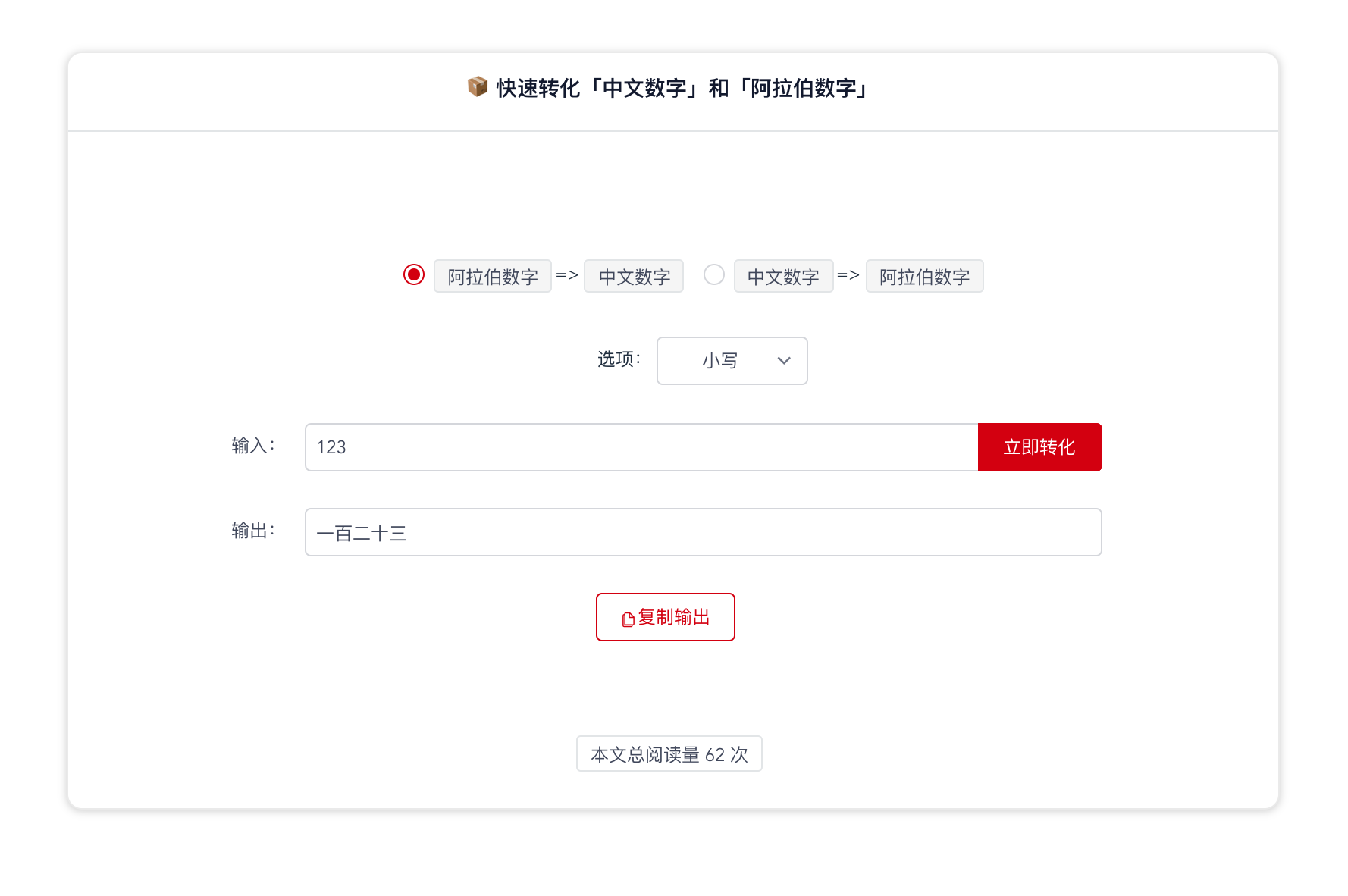Click the 中文数字 tag next to unselected radio

[783, 277]
